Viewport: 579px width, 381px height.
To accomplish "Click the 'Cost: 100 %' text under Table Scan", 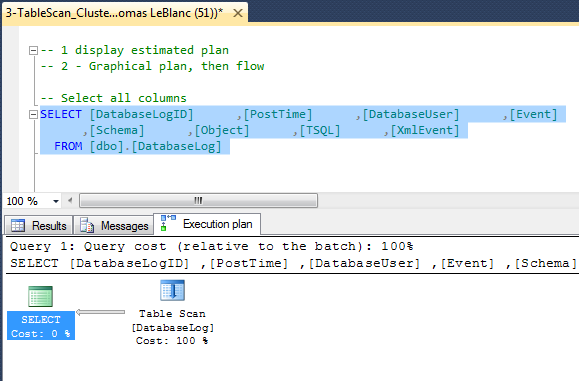I will (x=172, y=340).
